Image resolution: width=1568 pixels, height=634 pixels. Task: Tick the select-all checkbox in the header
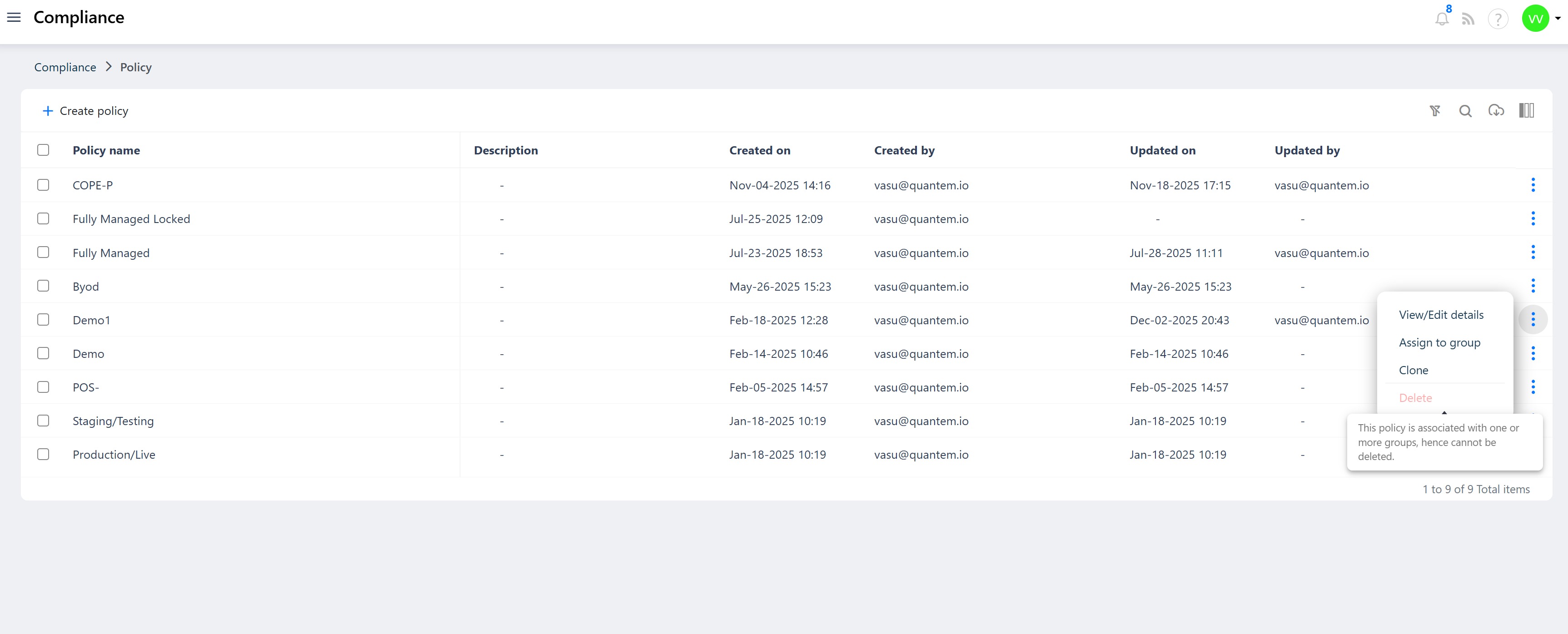(43, 150)
